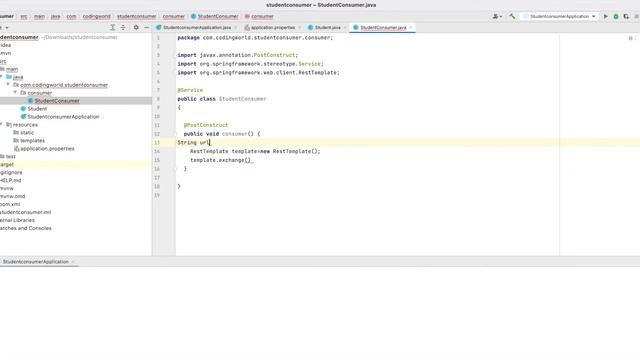Select mvnw.cmd file in tree

click(13, 196)
